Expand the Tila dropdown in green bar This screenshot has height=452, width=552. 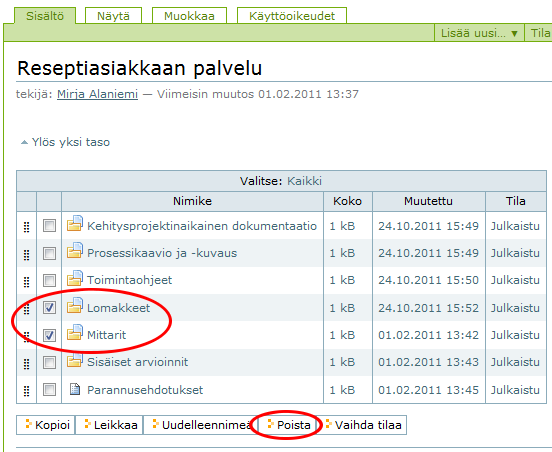click(x=539, y=33)
